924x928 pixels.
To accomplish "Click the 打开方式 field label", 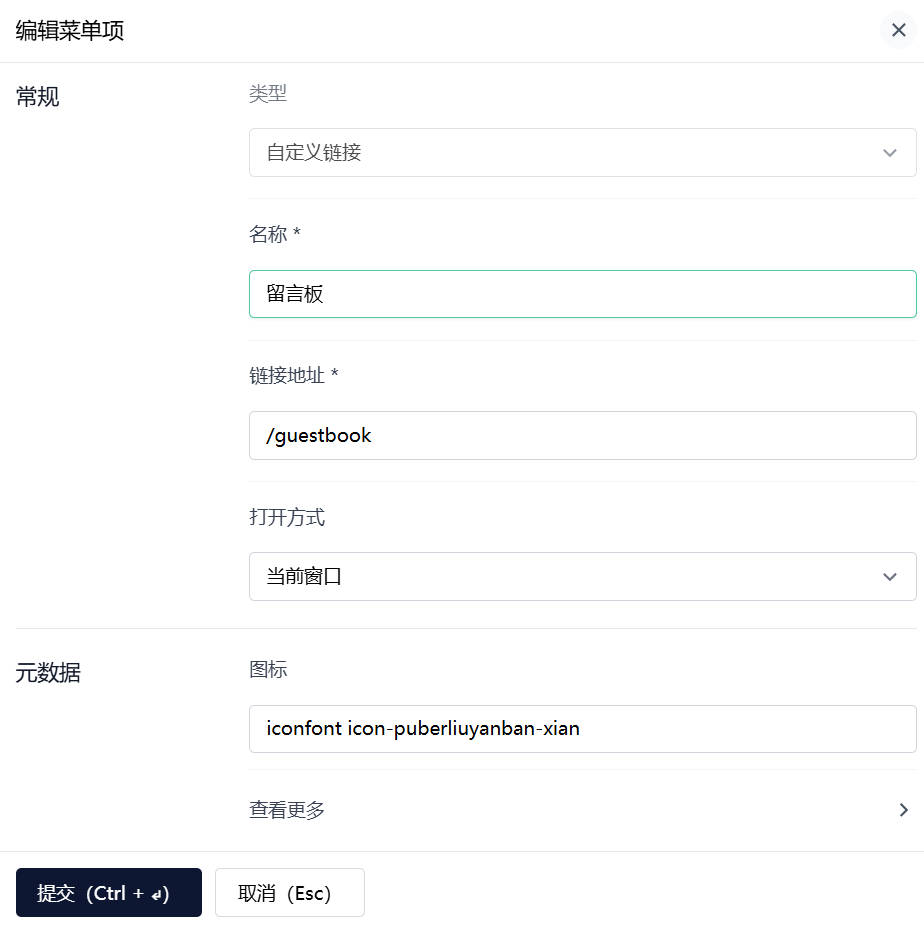I will pyautogui.click(x=287, y=517).
